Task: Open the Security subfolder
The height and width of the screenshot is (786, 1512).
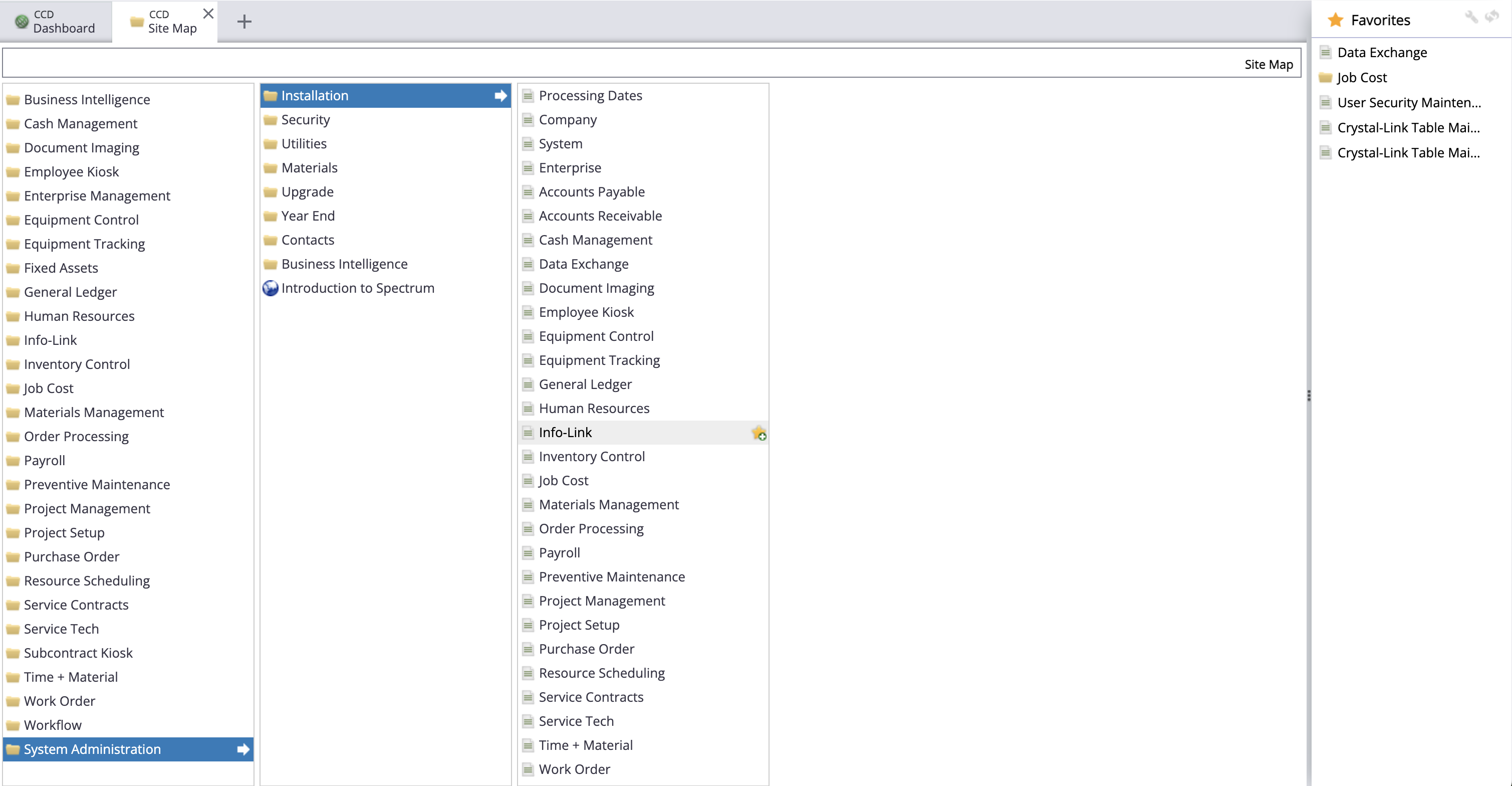Action: click(x=305, y=120)
